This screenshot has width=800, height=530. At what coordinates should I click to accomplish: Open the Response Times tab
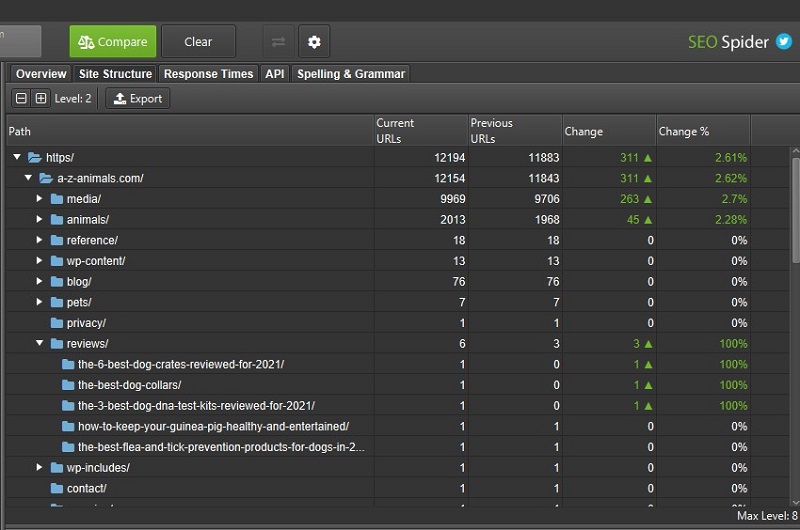click(x=208, y=74)
